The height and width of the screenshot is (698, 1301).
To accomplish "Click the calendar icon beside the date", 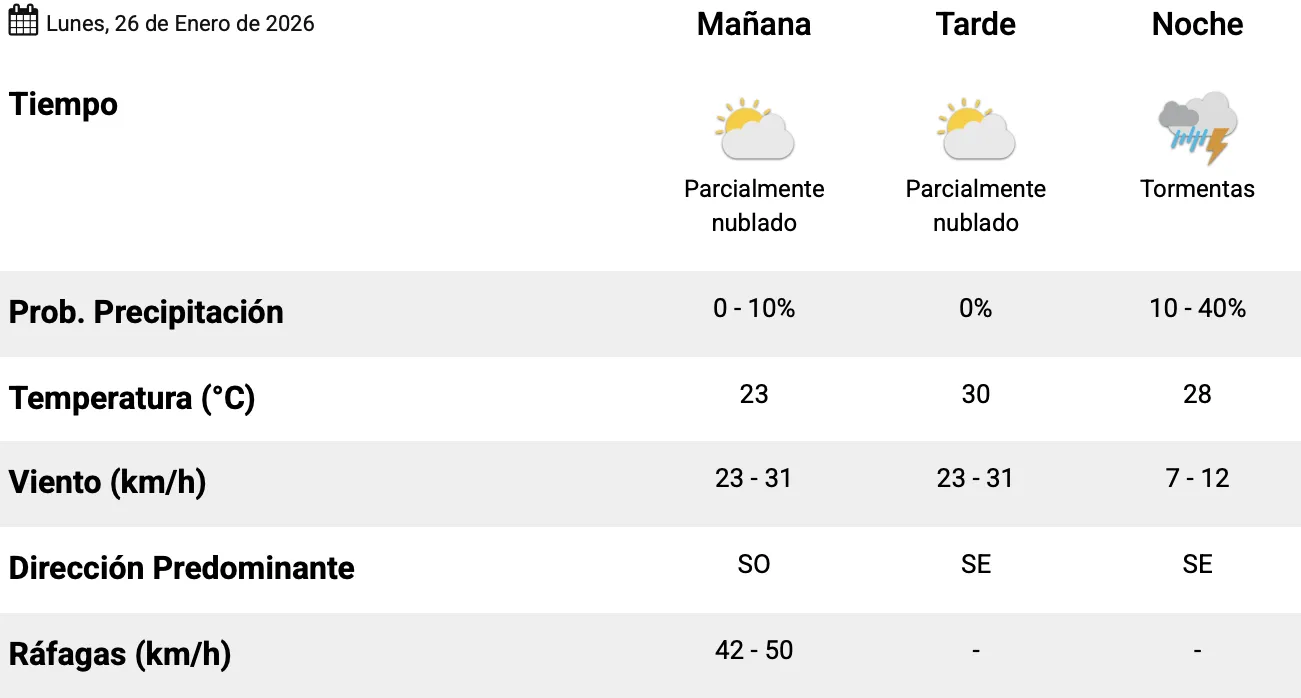I will pos(23,22).
